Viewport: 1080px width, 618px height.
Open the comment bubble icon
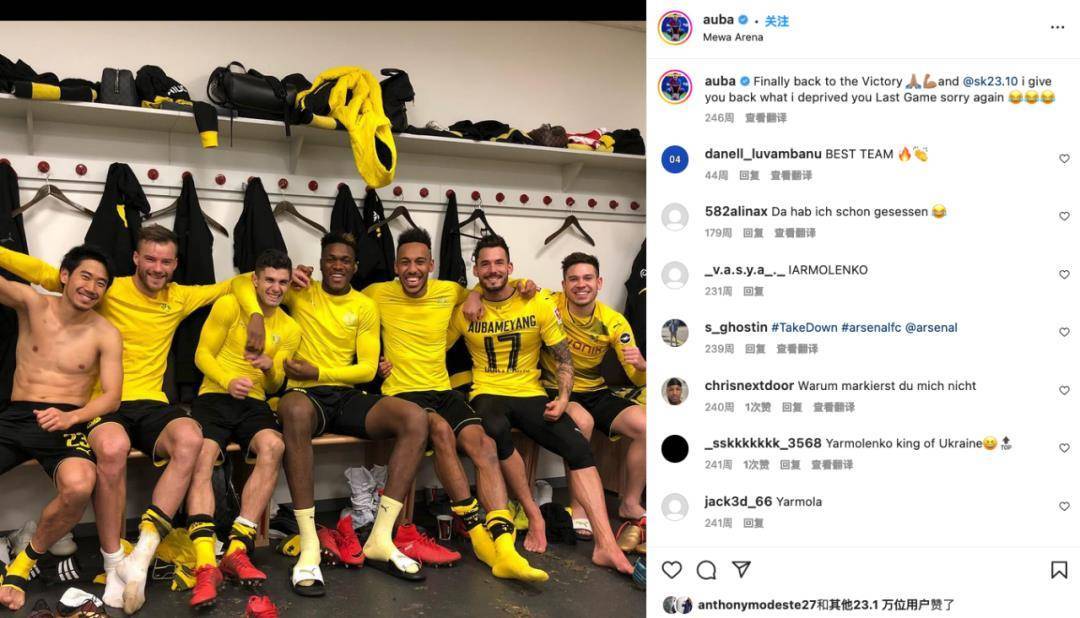pos(706,570)
